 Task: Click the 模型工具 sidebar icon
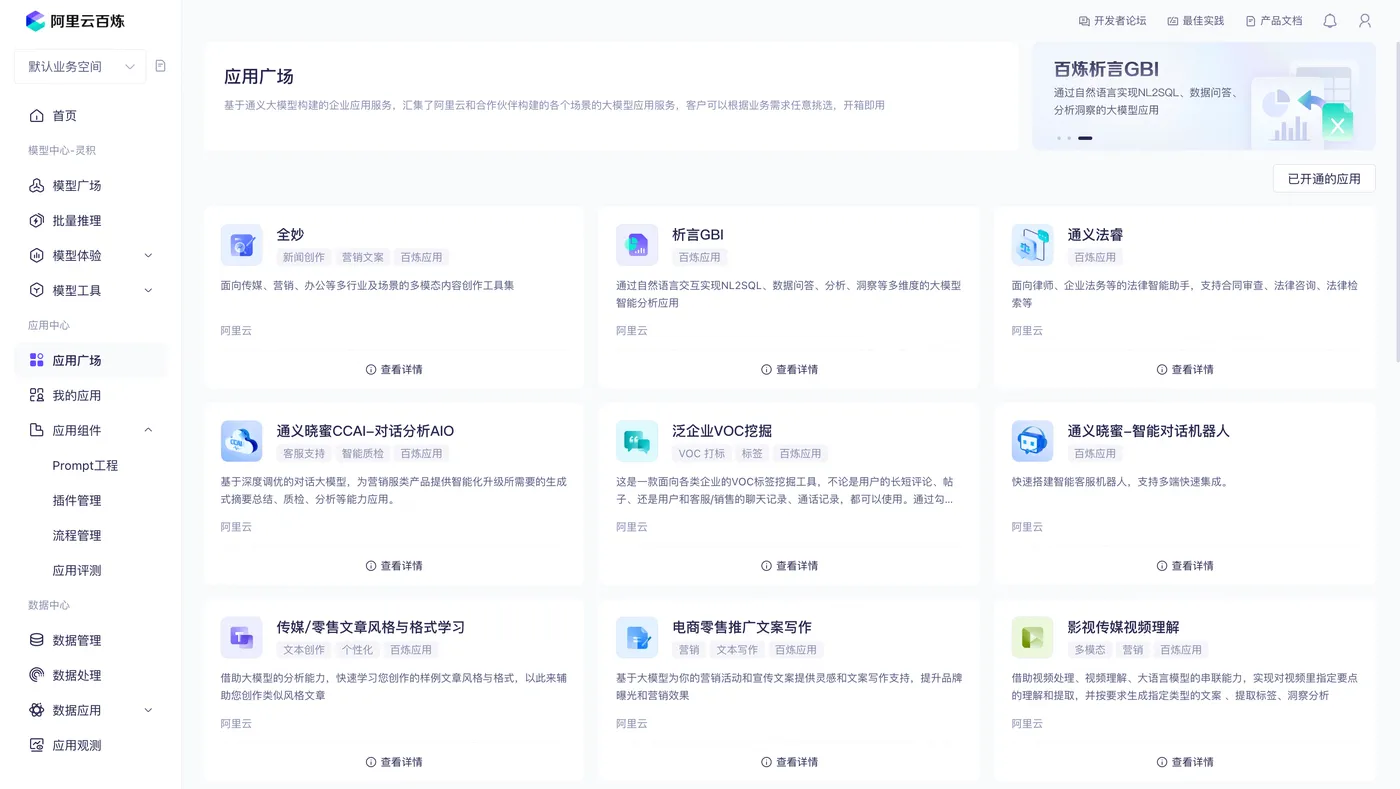coord(37,291)
